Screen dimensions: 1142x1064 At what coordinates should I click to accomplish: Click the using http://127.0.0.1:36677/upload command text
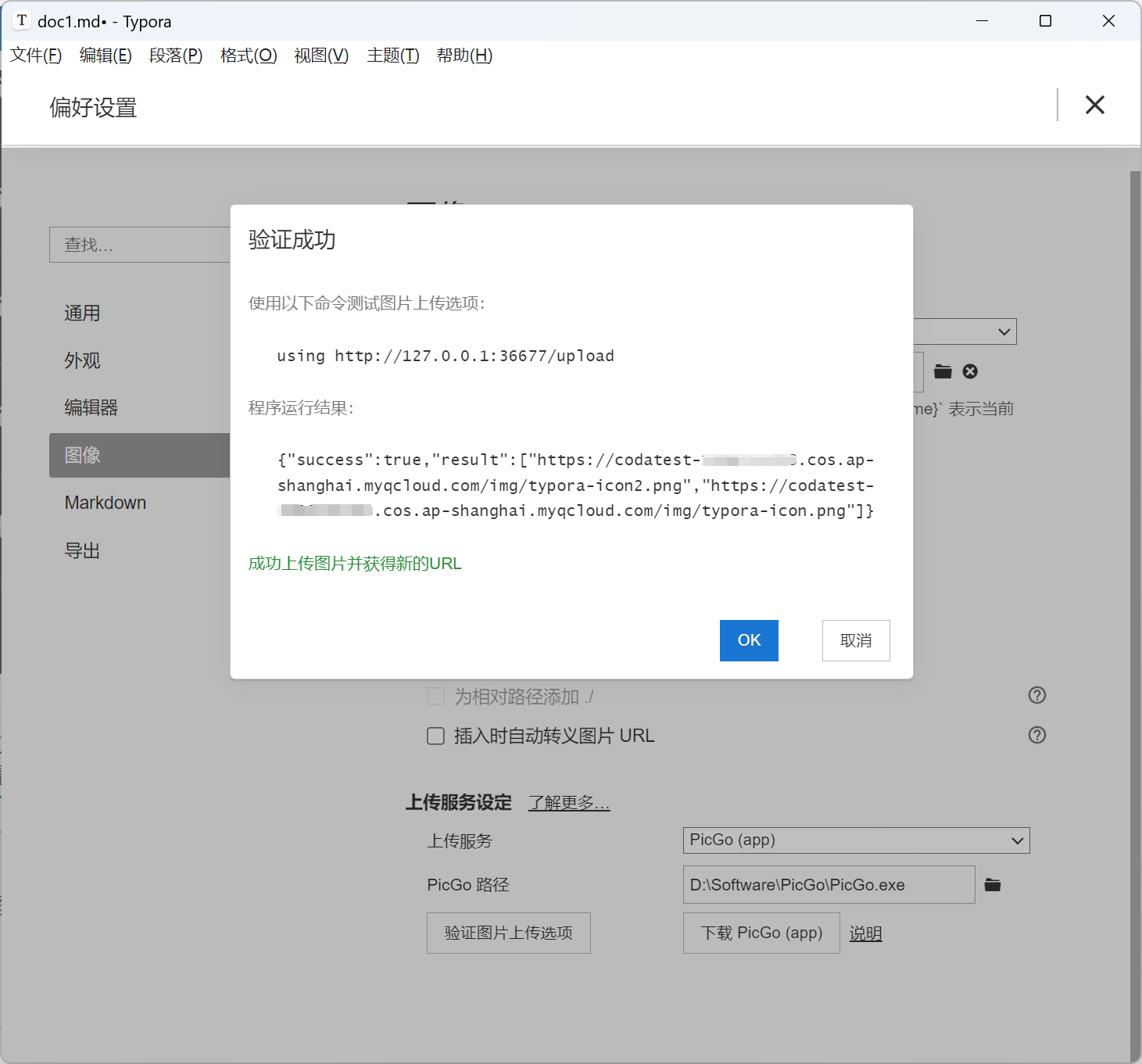446,356
